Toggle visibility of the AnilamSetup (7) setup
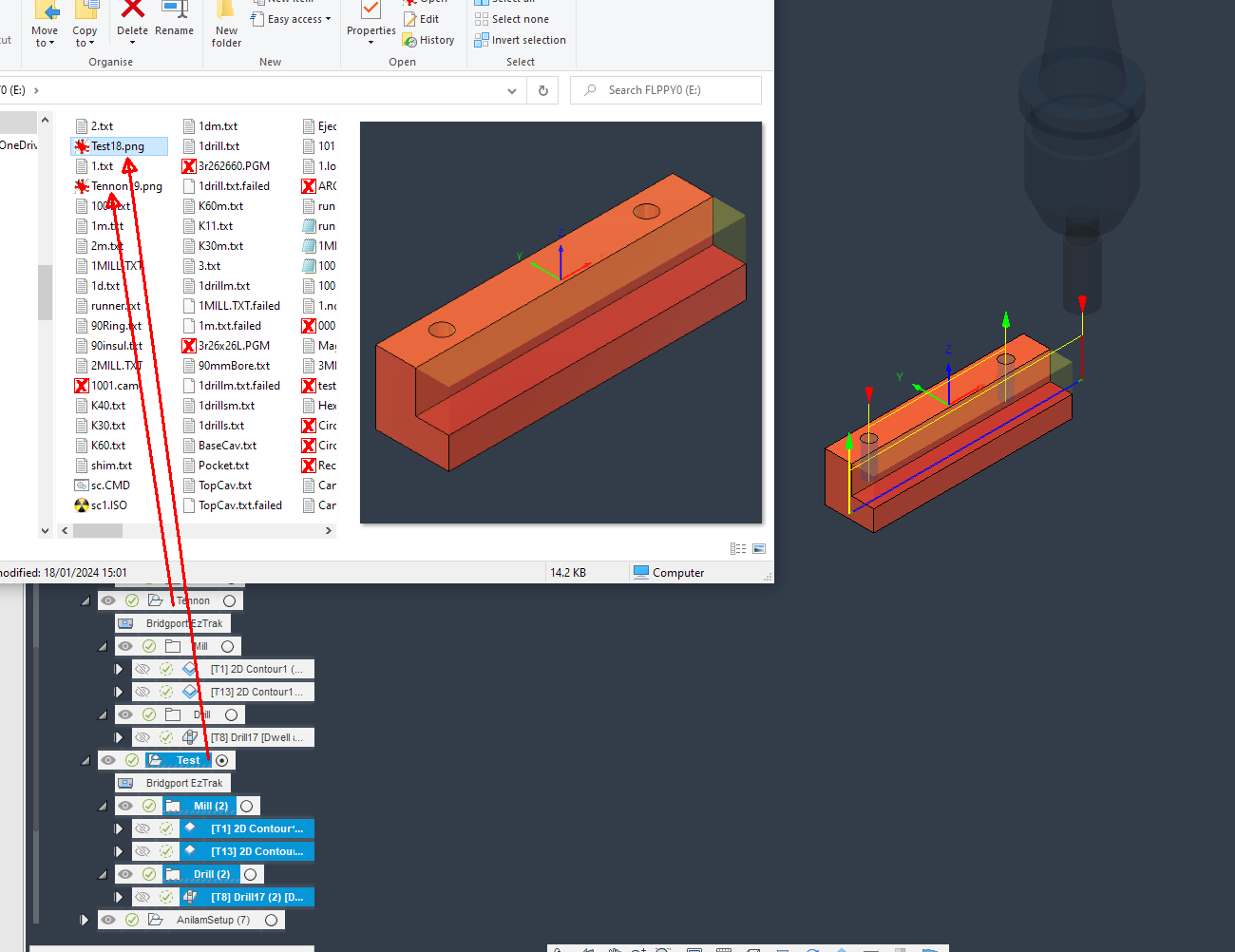 coord(108,920)
